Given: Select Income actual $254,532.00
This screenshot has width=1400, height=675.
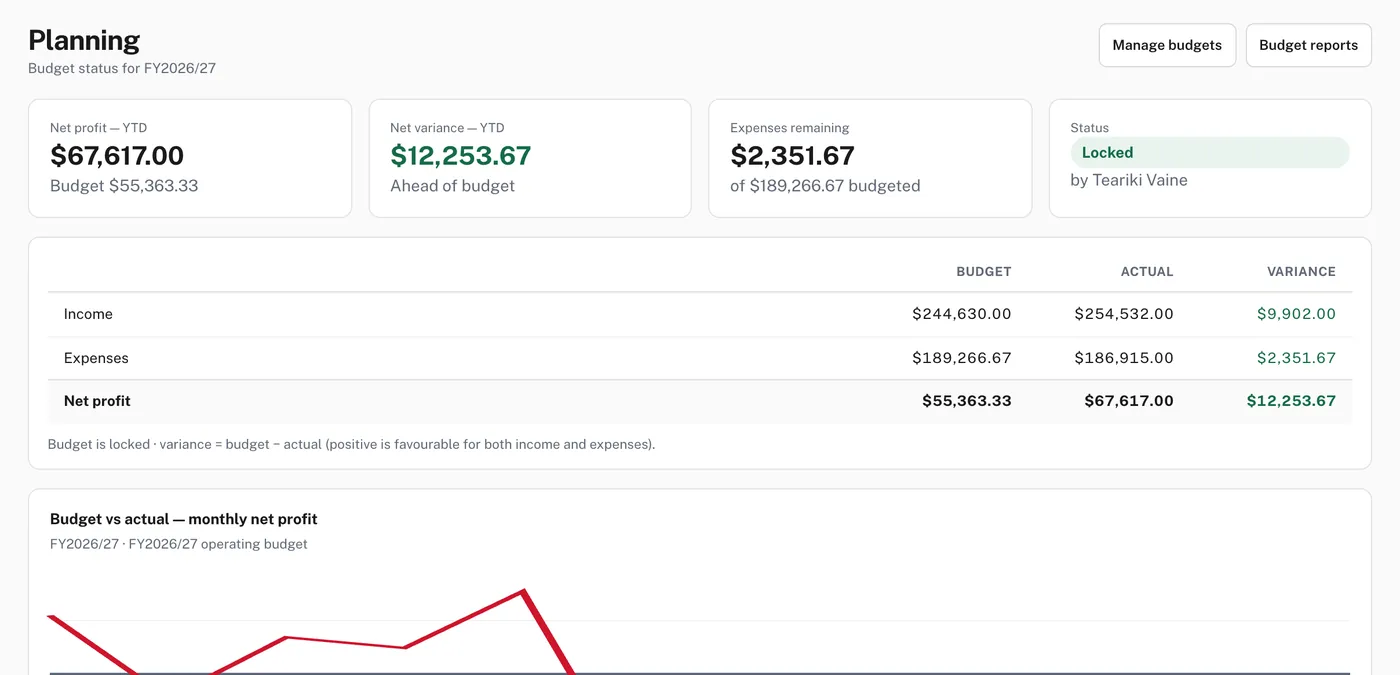Looking at the screenshot, I should (x=1124, y=314).
